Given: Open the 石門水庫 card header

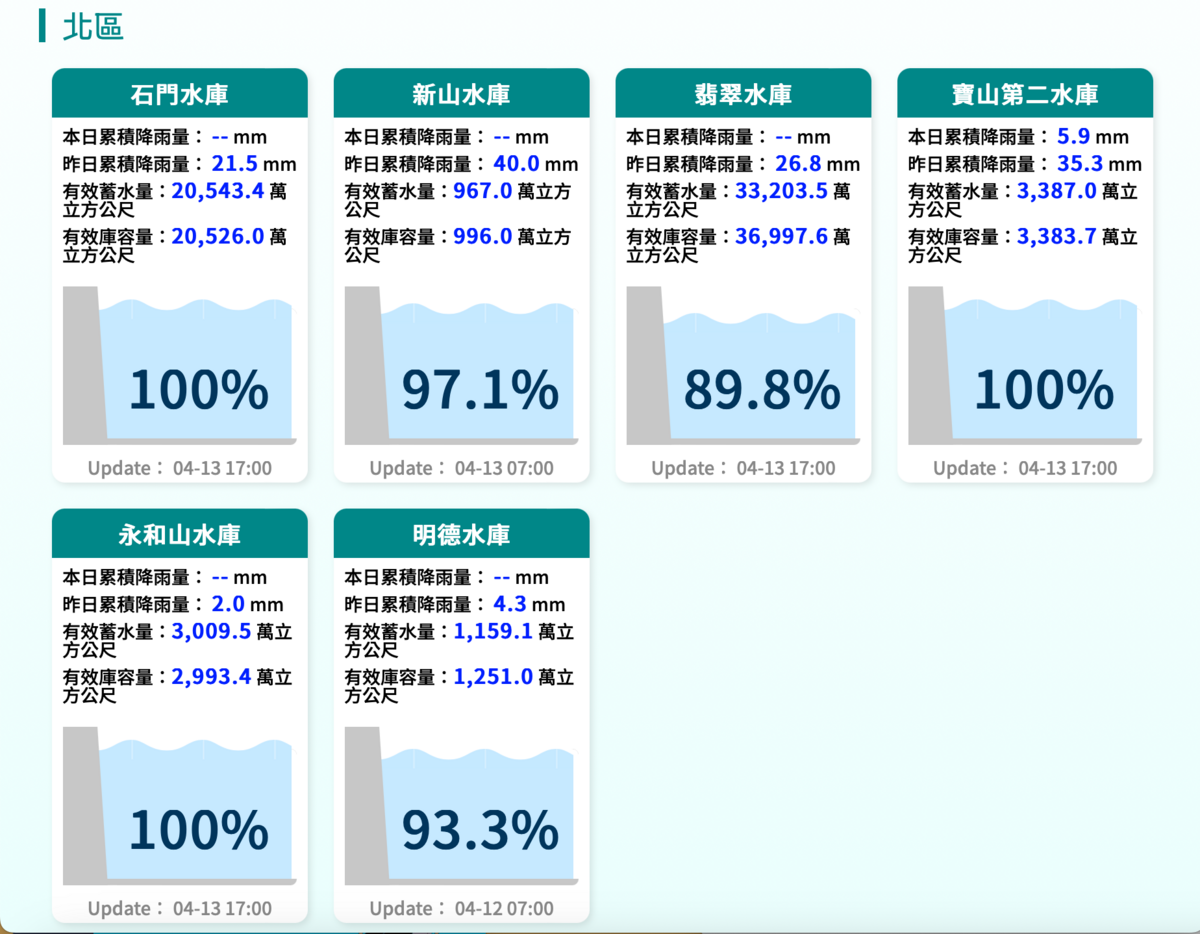Looking at the screenshot, I should click(180, 94).
